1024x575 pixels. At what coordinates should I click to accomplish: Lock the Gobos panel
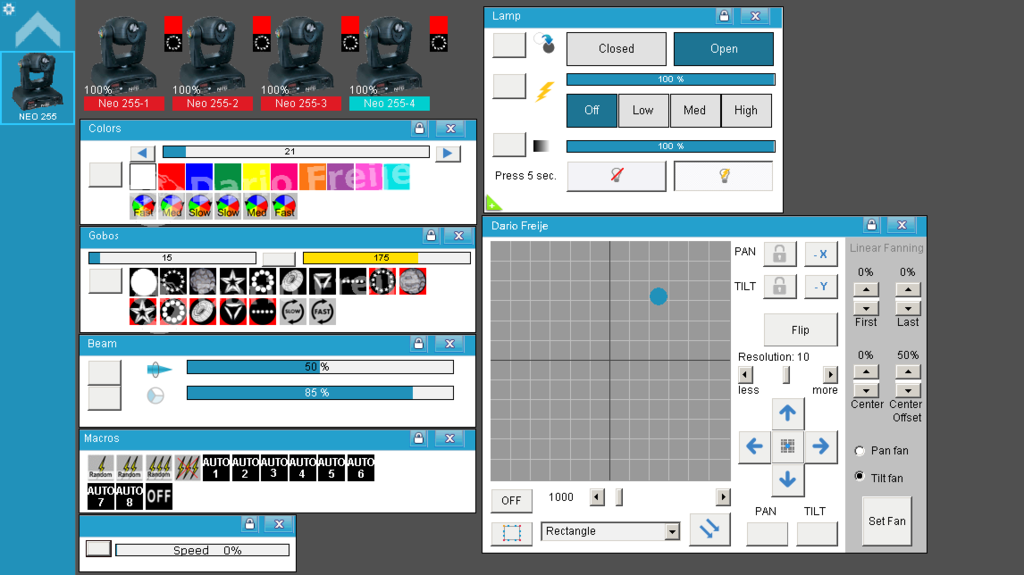click(x=430, y=235)
